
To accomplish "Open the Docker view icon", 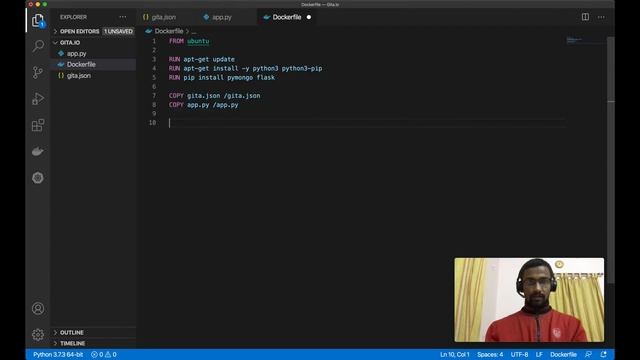I will (38, 151).
